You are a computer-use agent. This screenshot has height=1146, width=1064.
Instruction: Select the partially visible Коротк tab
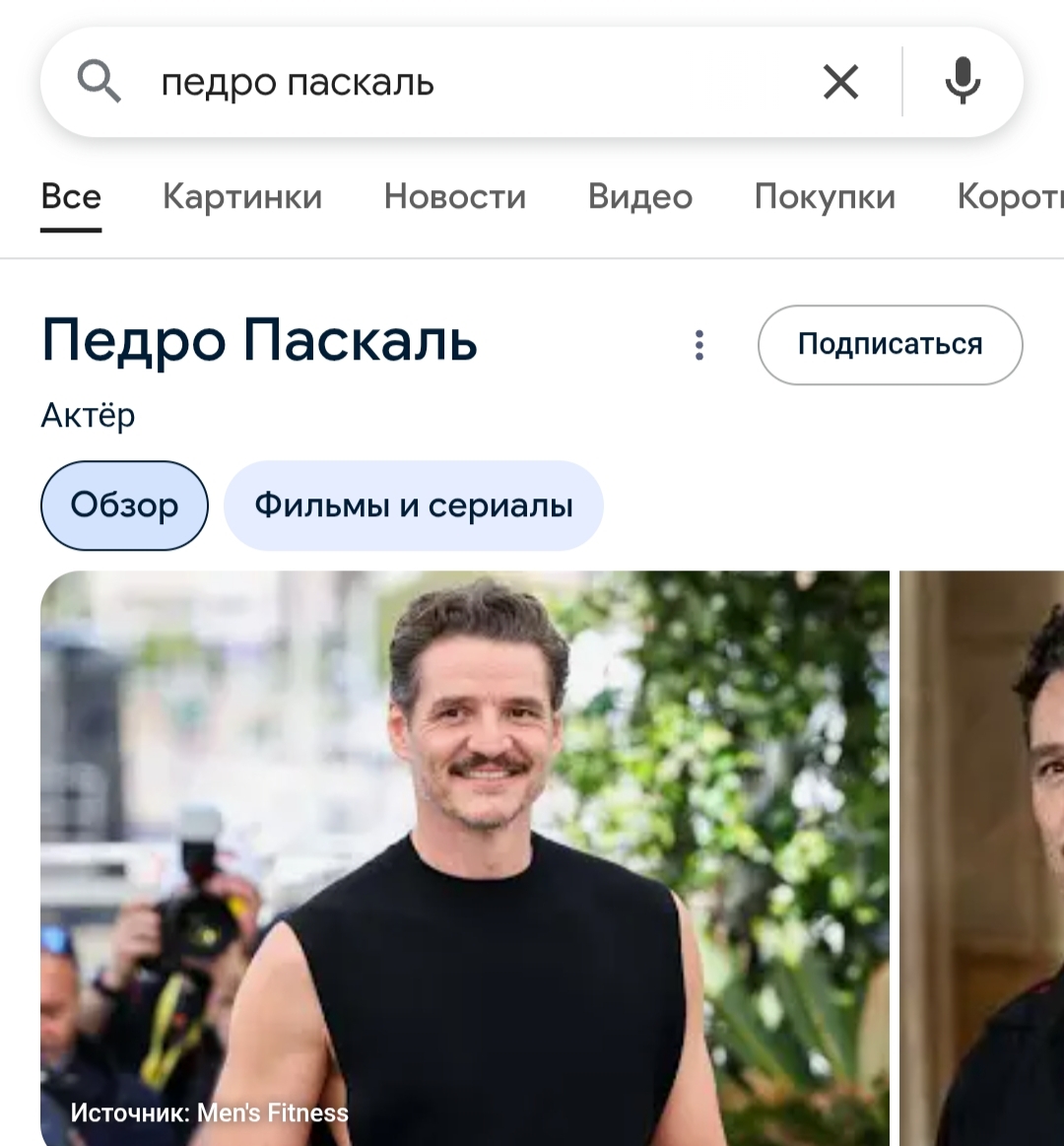pyautogui.click(x=1010, y=197)
